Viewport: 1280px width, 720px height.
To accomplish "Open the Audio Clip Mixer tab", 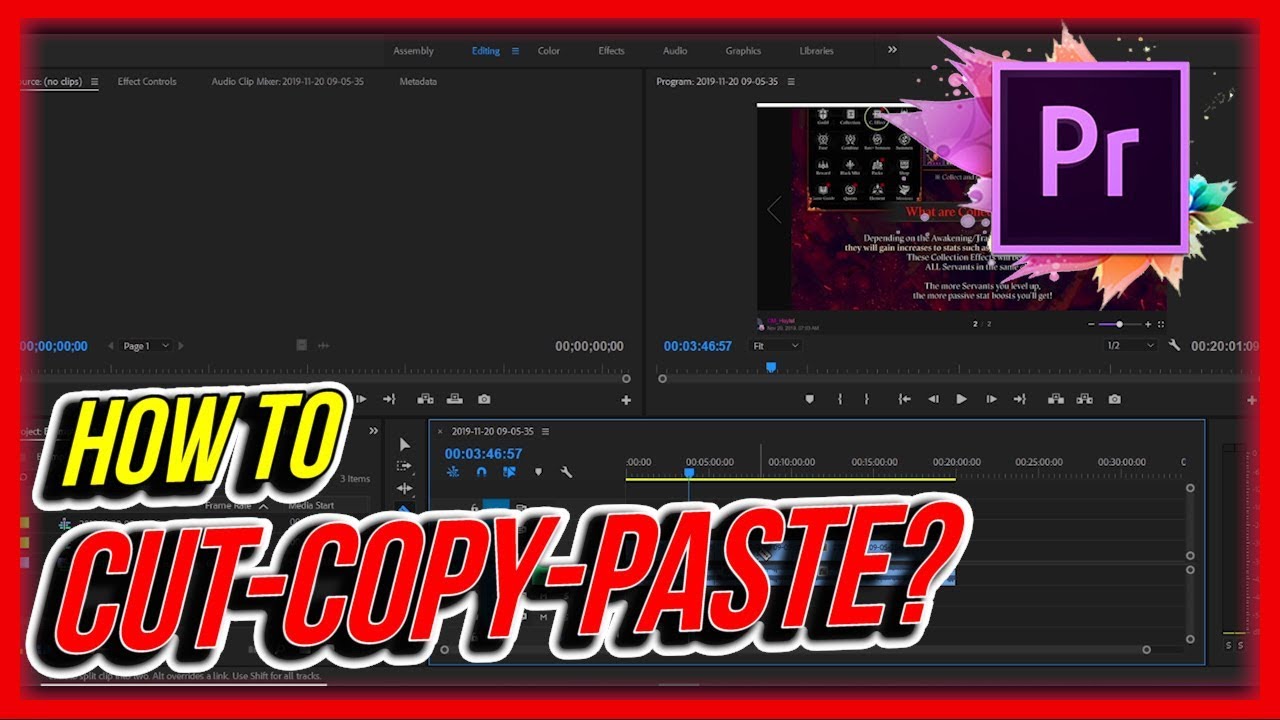I will click(288, 81).
